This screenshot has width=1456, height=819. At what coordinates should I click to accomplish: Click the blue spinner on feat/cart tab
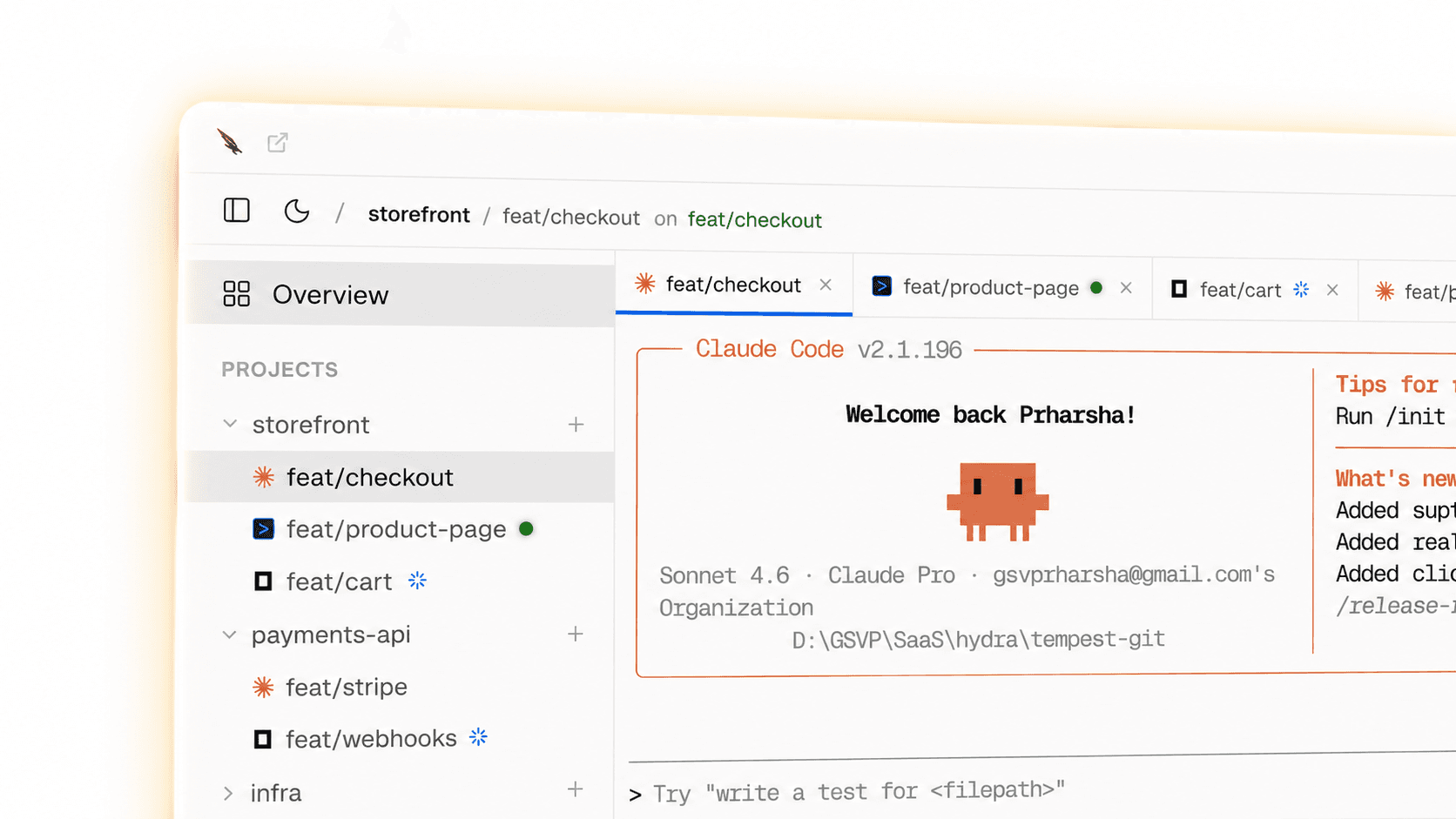pos(1301,290)
